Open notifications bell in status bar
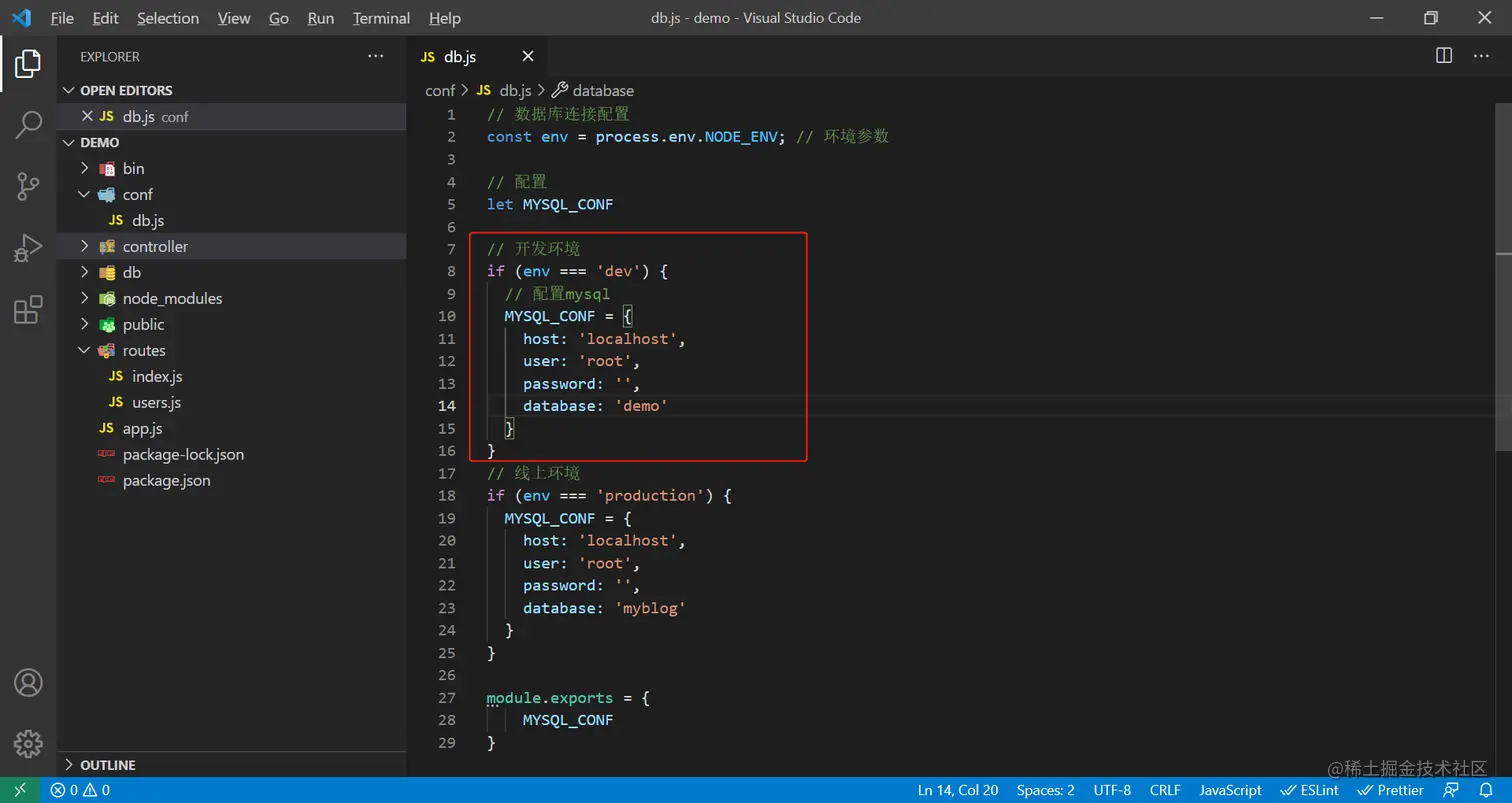The image size is (1512, 803). 1486,790
